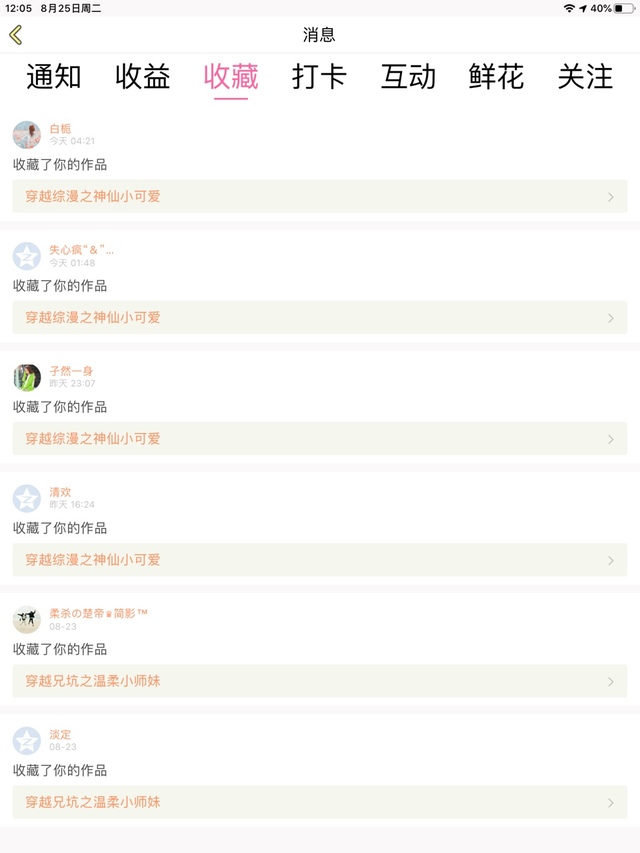
Task: Tap 清欢's star avatar icon
Action: pyautogui.click(x=27, y=498)
